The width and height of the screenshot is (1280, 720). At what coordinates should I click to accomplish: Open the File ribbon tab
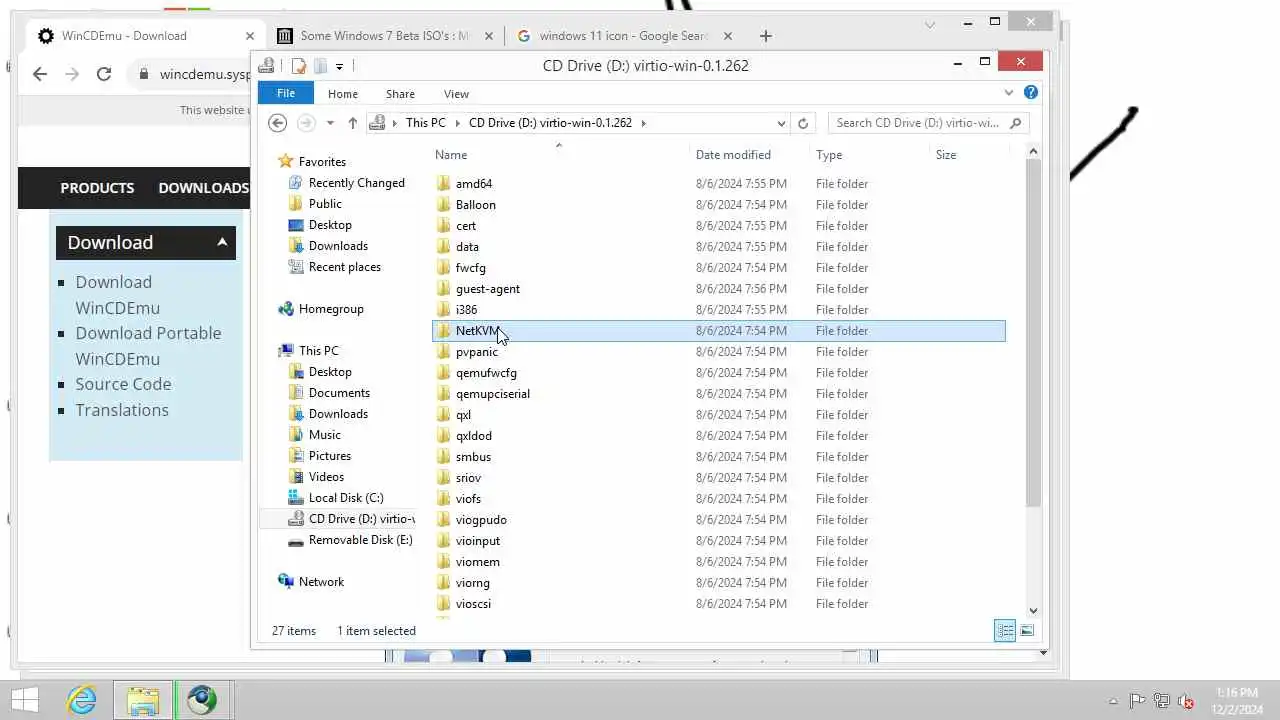[286, 93]
